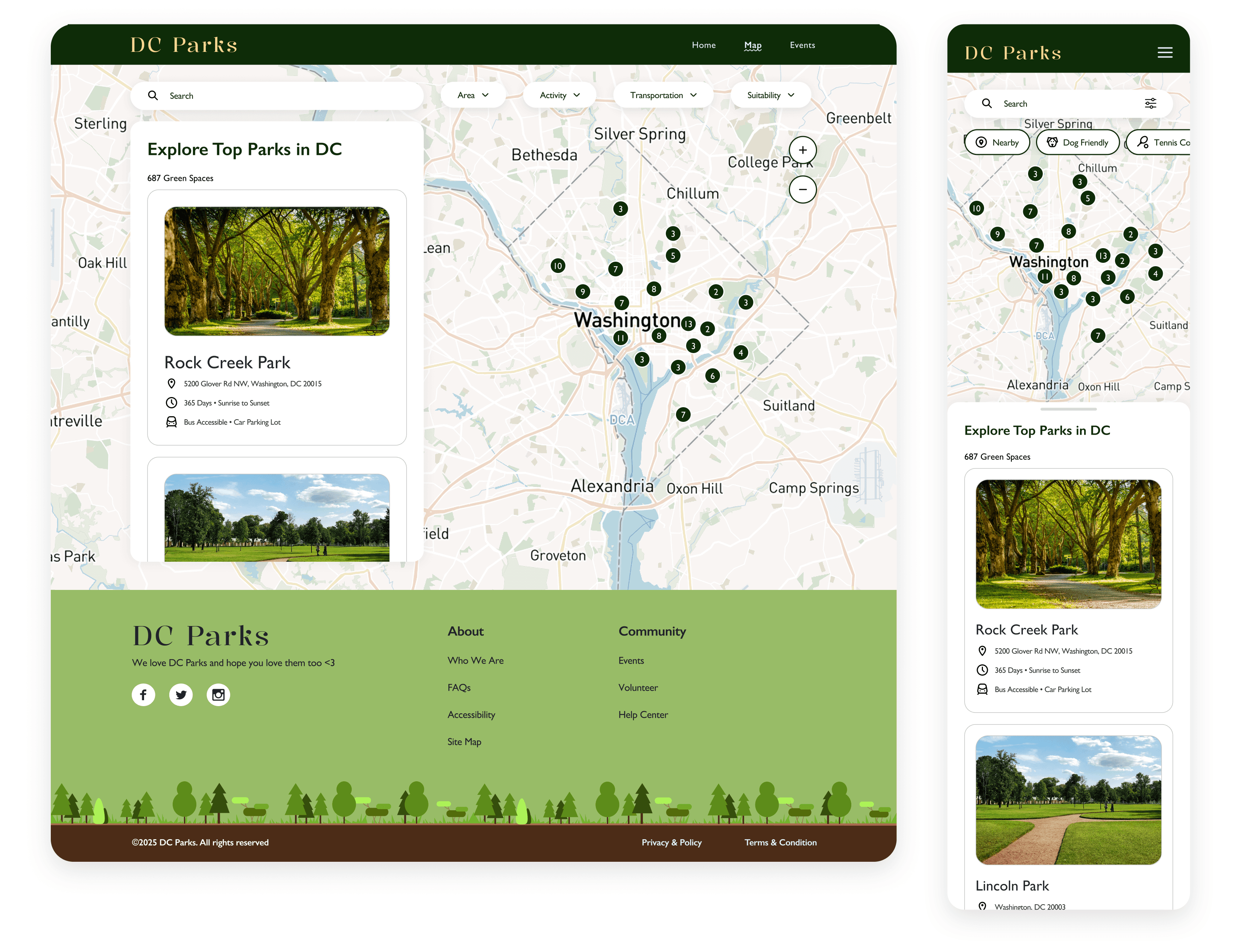Open the Activity dropdown filter
The height and width of the screenshot is (952, 1241).
pyautogui.click(x=559, y=95)
